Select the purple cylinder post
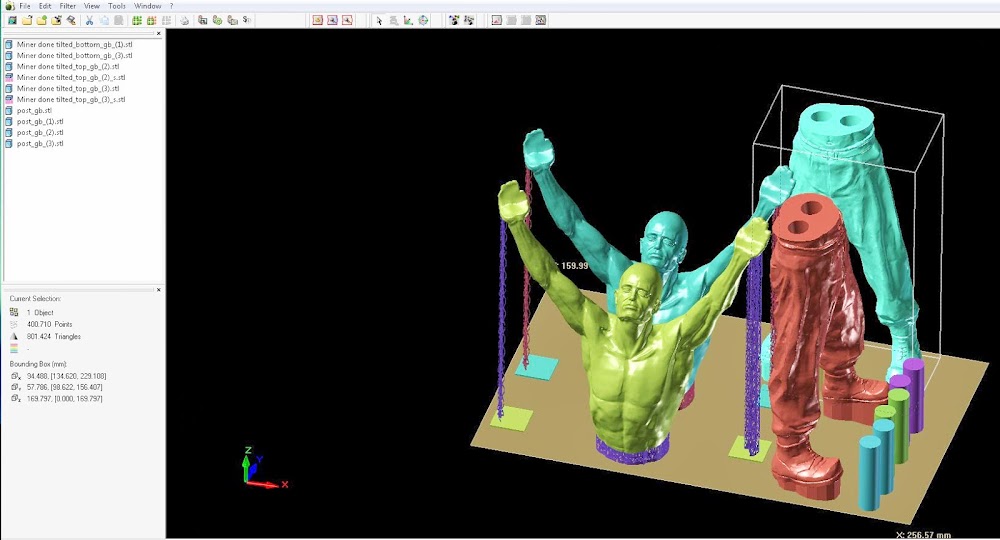This screenshot has height=540, width=1000. [x=914, y=395]
